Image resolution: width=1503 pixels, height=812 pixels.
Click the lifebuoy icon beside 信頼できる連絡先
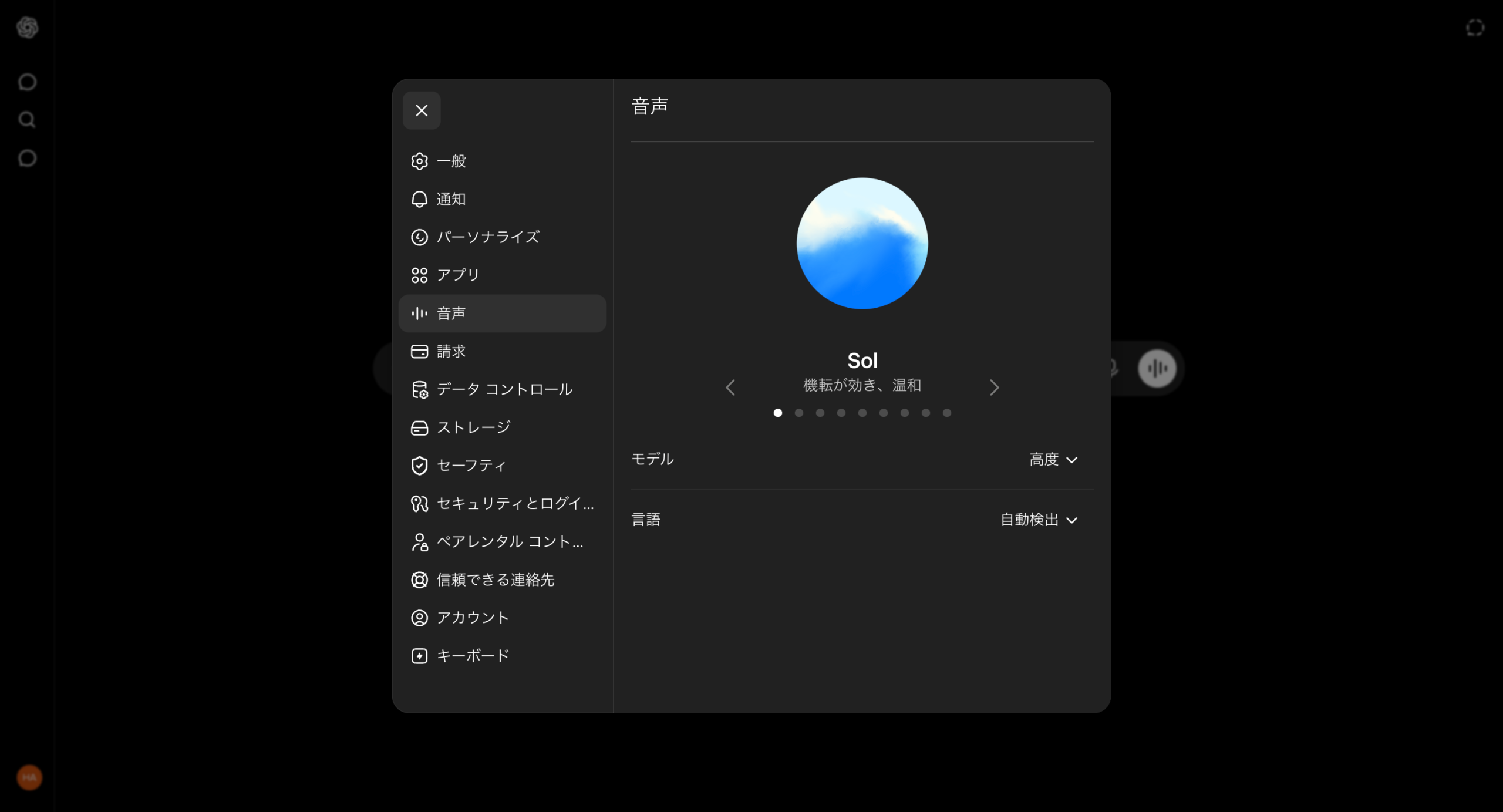(x=419, y=580)
